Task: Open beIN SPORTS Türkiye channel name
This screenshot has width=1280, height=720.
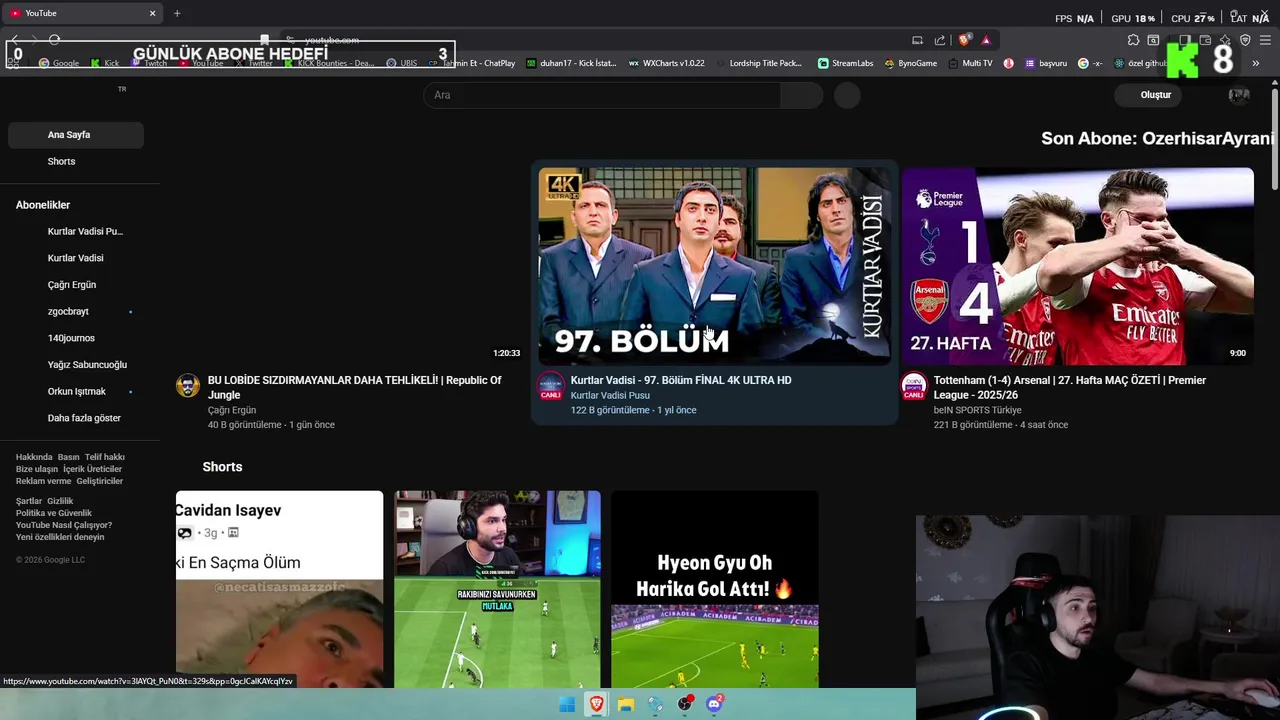Action: (x=977, y=410)
